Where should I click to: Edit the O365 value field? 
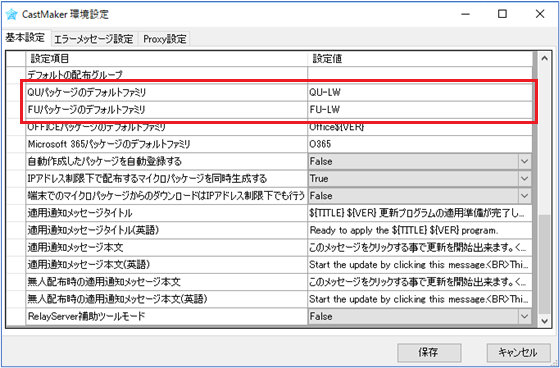click(x=420, y=144)
